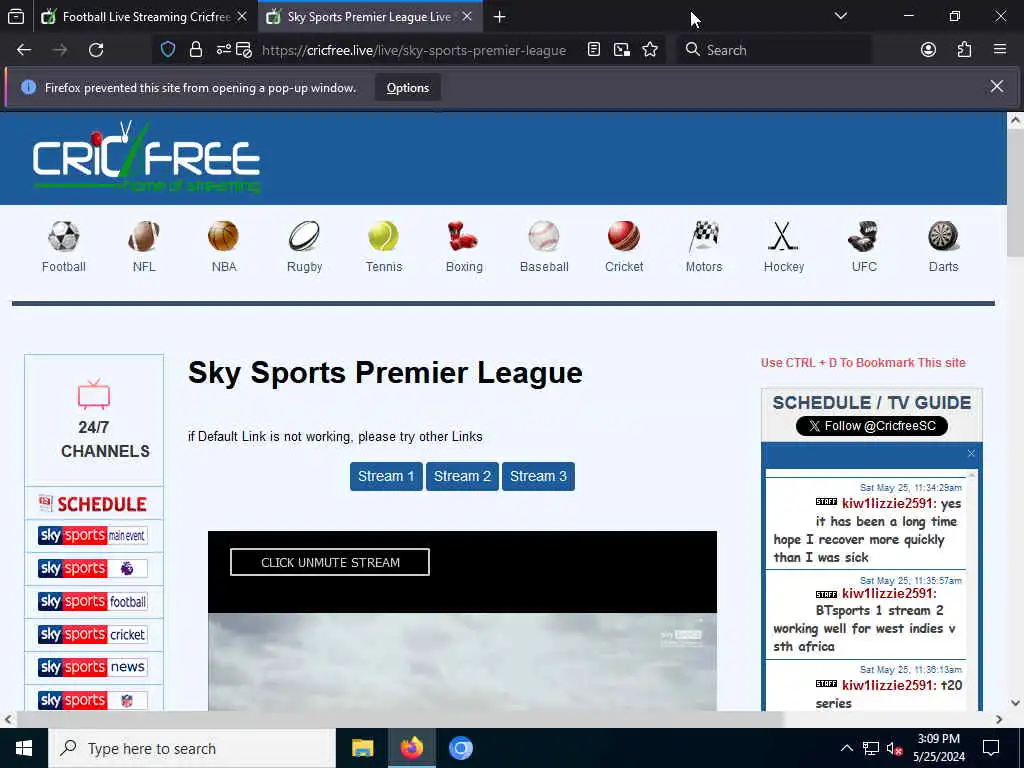Open tracking protection shield panel

pos(168,50)
